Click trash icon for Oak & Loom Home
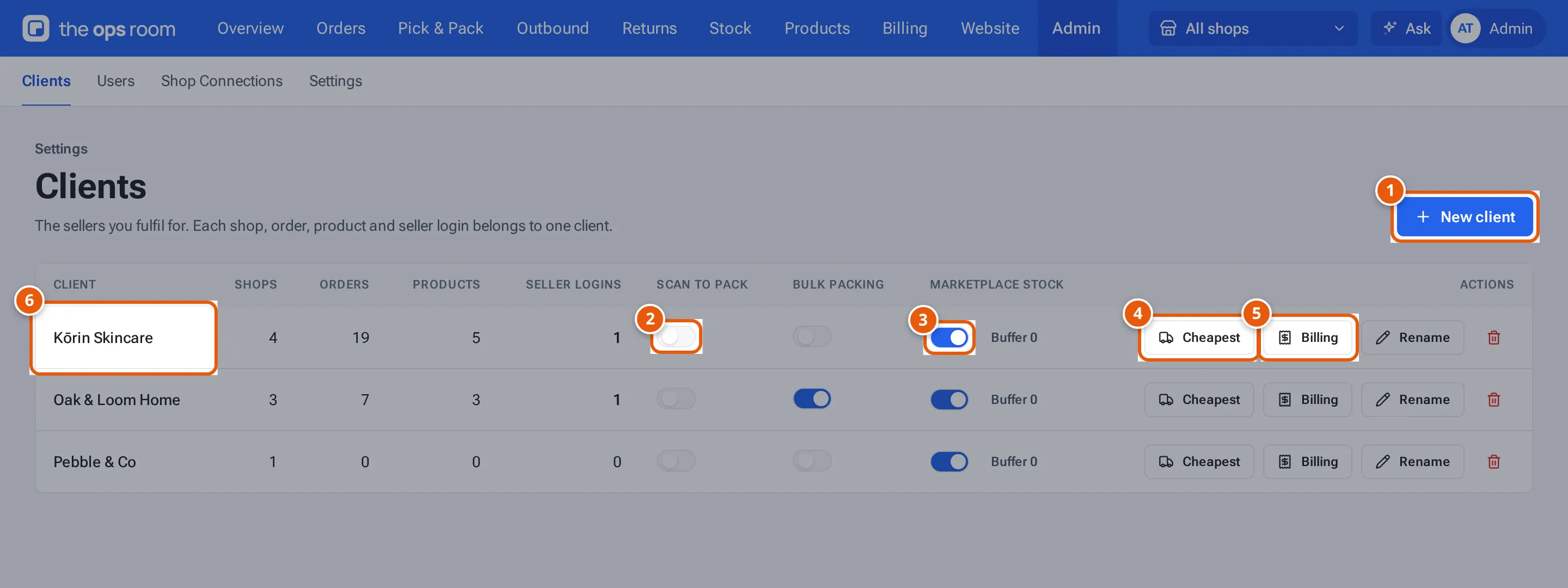The width and height of the screenshot is (1568, 588). 1493,399
